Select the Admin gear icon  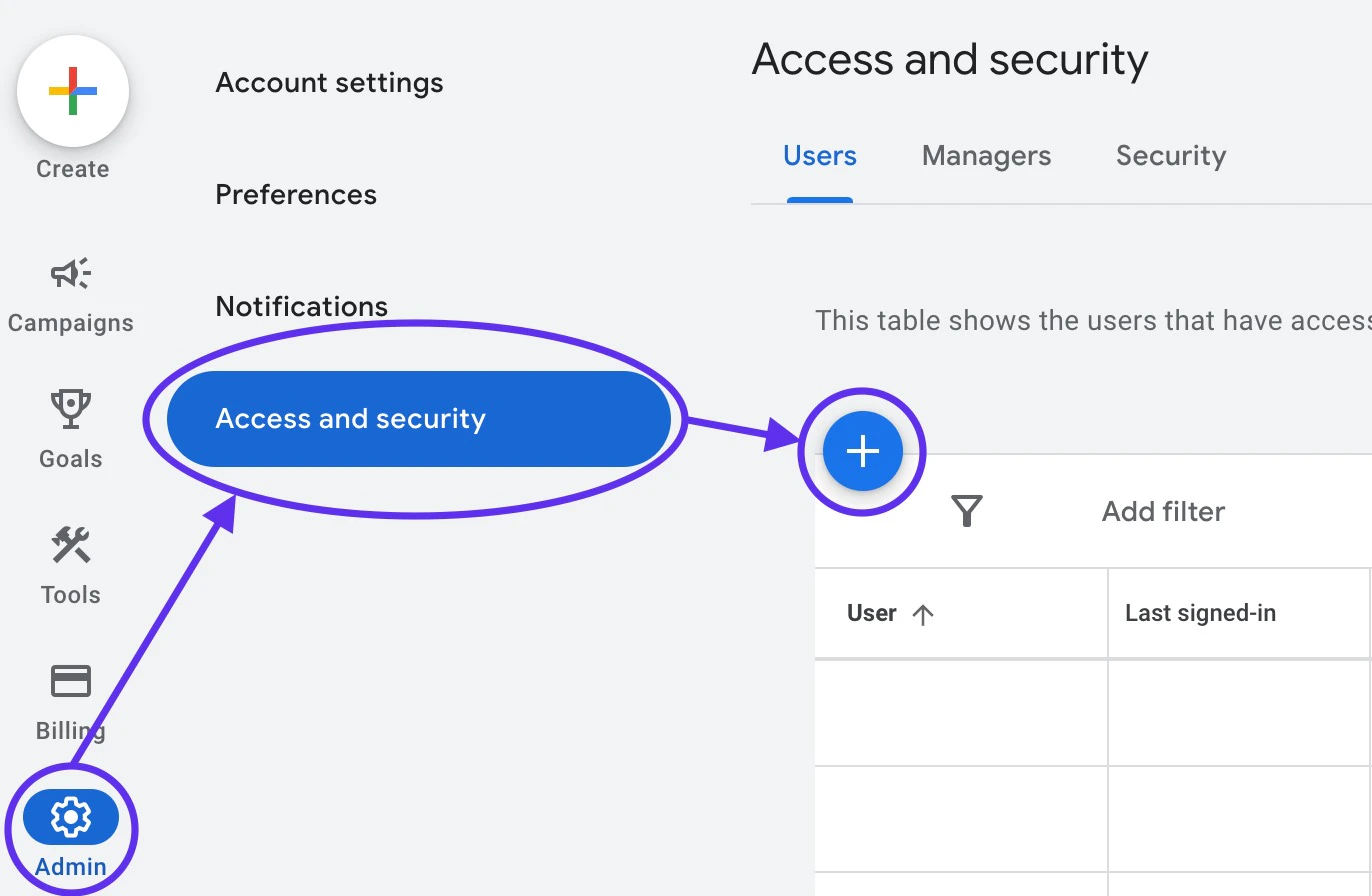click(x=69, y=816)
